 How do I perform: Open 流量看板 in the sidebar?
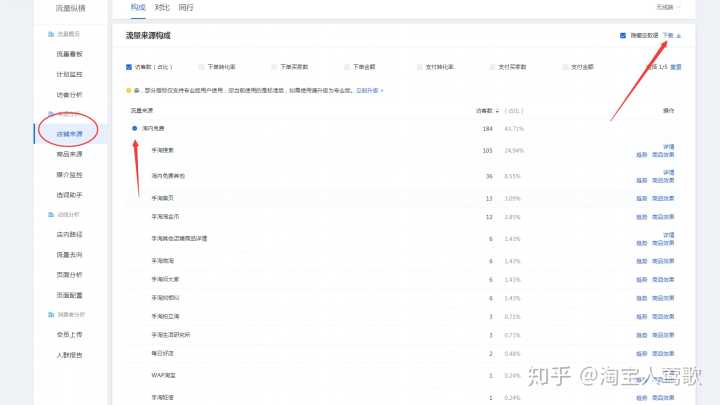(69, 54)
